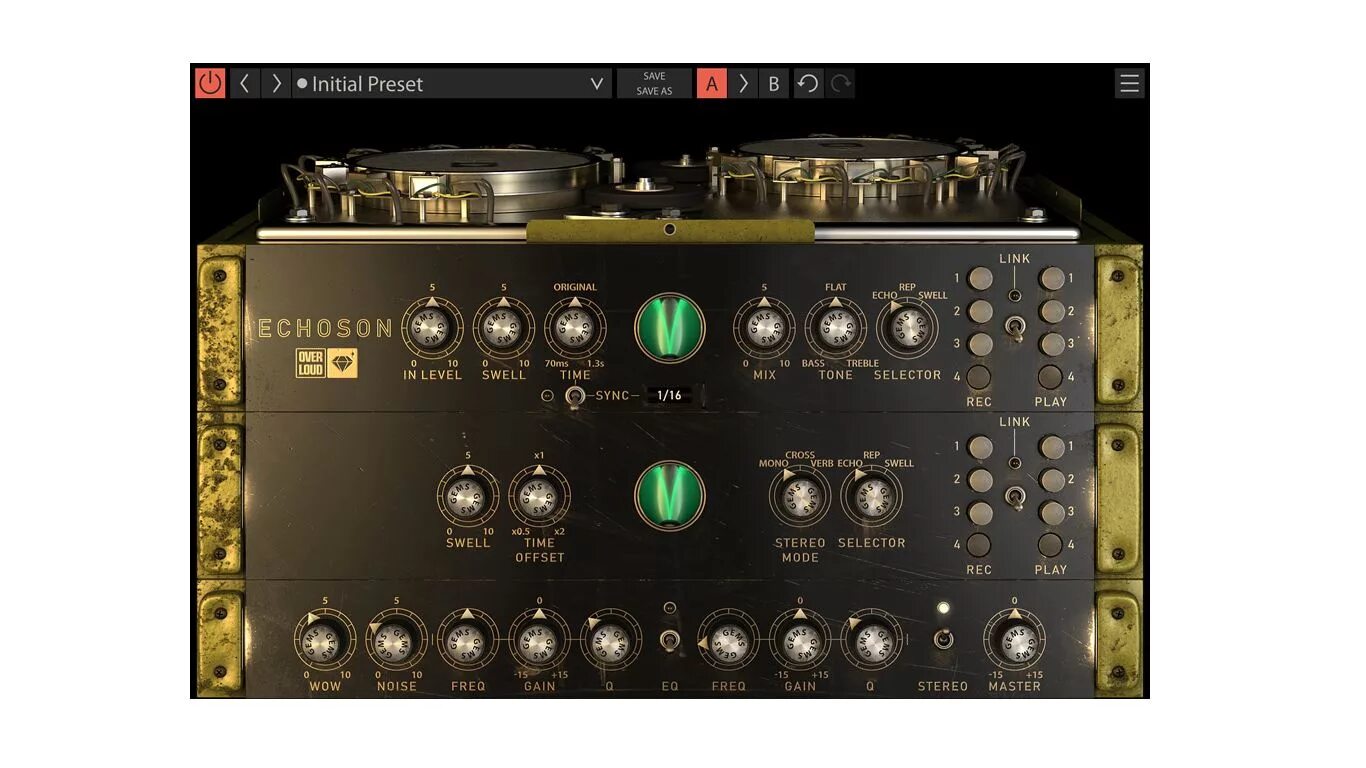Click the undo icon
Image resolution: width=1366 pixels, height=768 pixels.
tap(808, 83)
